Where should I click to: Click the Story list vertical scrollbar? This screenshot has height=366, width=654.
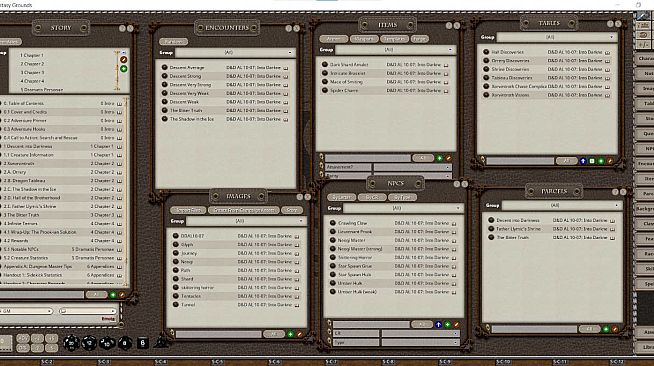pos(127,191)
